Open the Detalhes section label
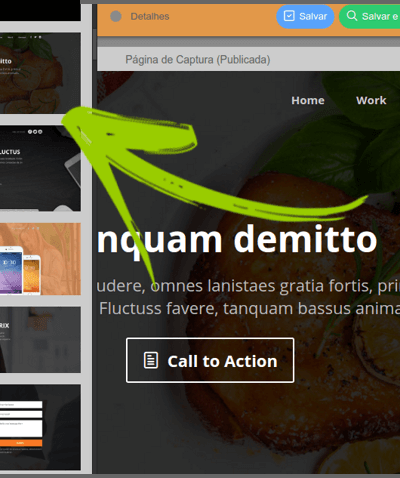This screenshot has height=478, width=400. click(150, 16)
